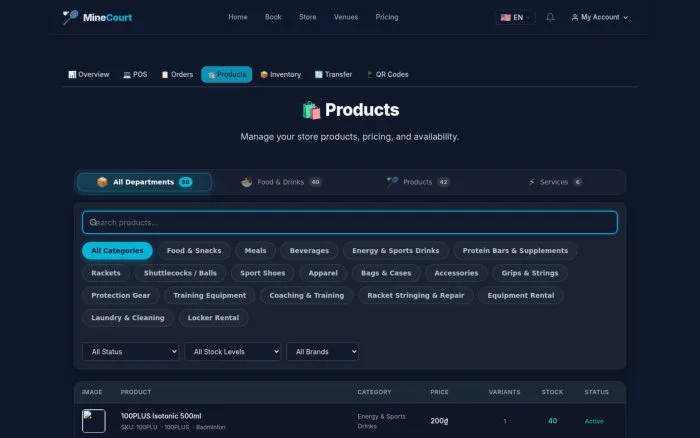Filter by Food & Snacks category
The width and height of the screenshot is (700, 438).
click(x=194, y=251)
